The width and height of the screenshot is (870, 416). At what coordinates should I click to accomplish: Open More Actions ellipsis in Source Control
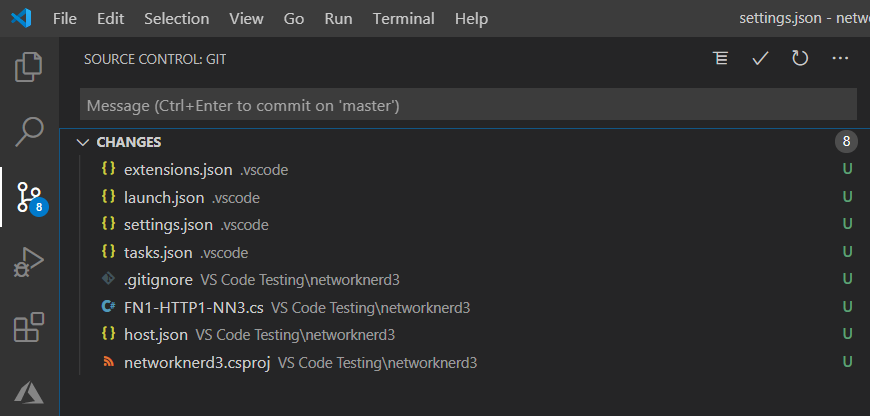(x=841, y=58)
